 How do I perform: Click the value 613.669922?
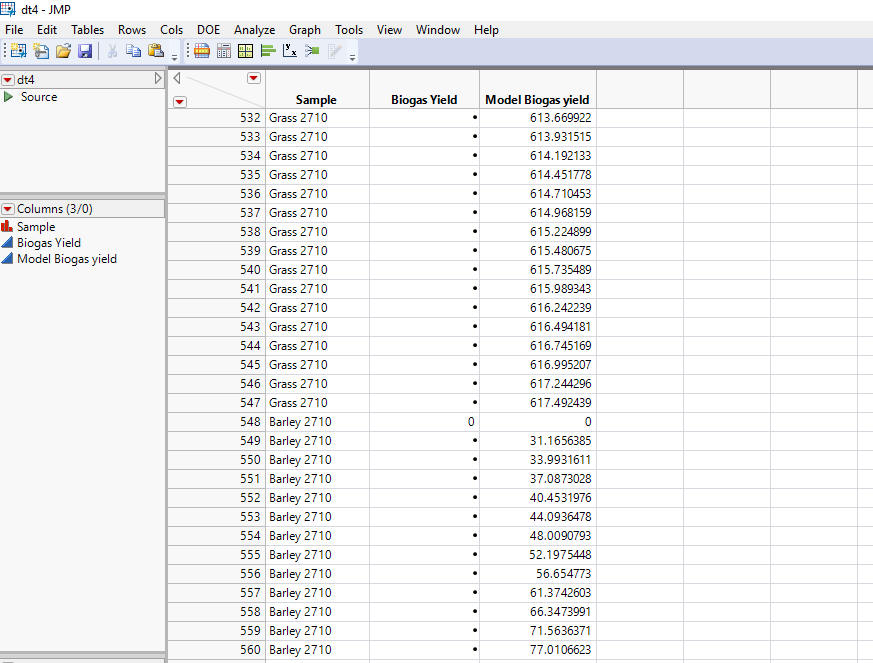(x=561, y=117)
